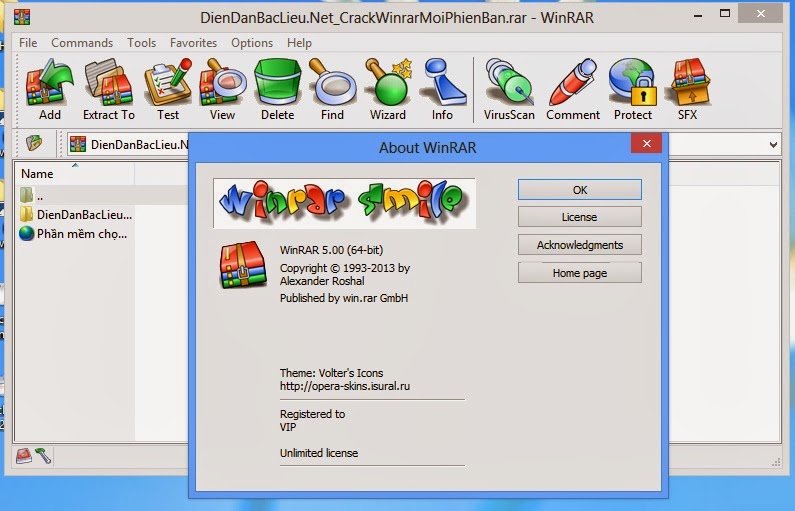Click the WinRAR title bar app icon

coord(22,17)
